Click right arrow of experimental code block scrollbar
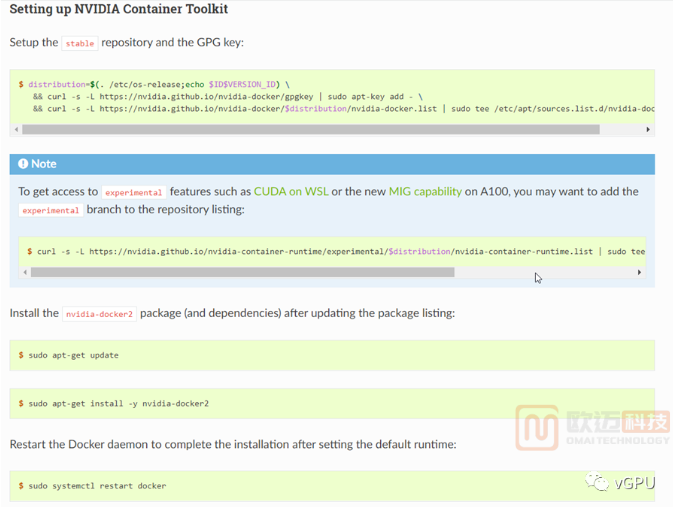The height and width of the screenshot is (507, 673). pyautogui.click(x=639, y=272)
